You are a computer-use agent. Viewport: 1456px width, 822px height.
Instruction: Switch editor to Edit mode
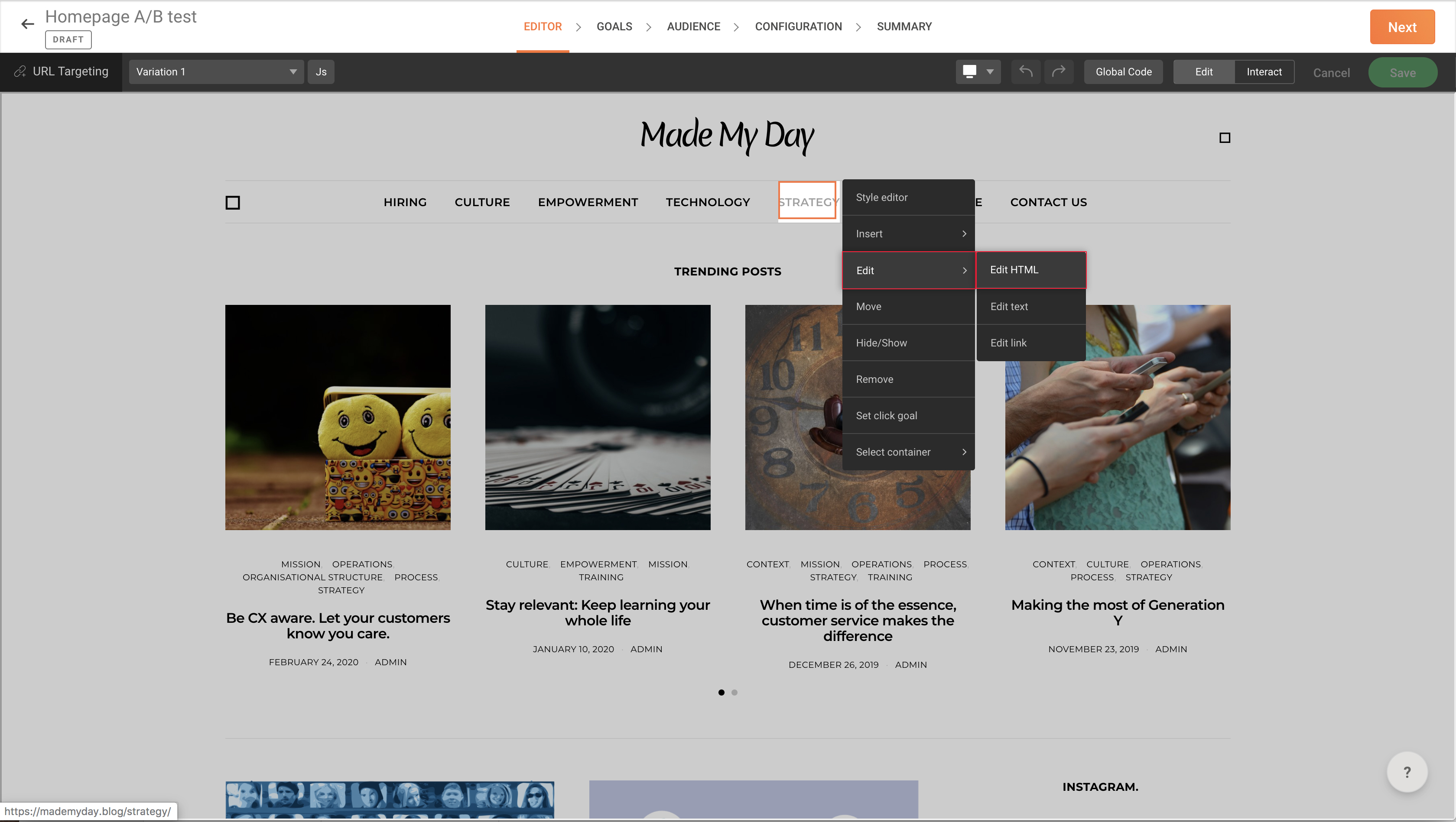click(x=1203, y=72)
